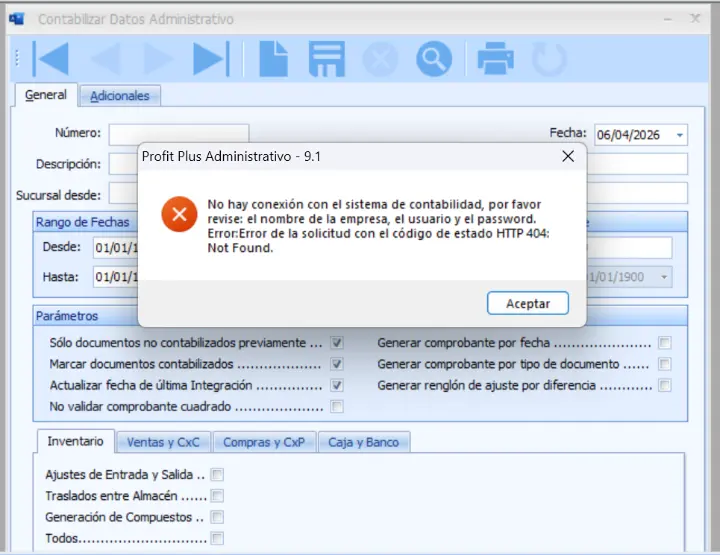Select the 'Caja y Banco' tab
Screen dimensions: 720x555
click(364, 442)
